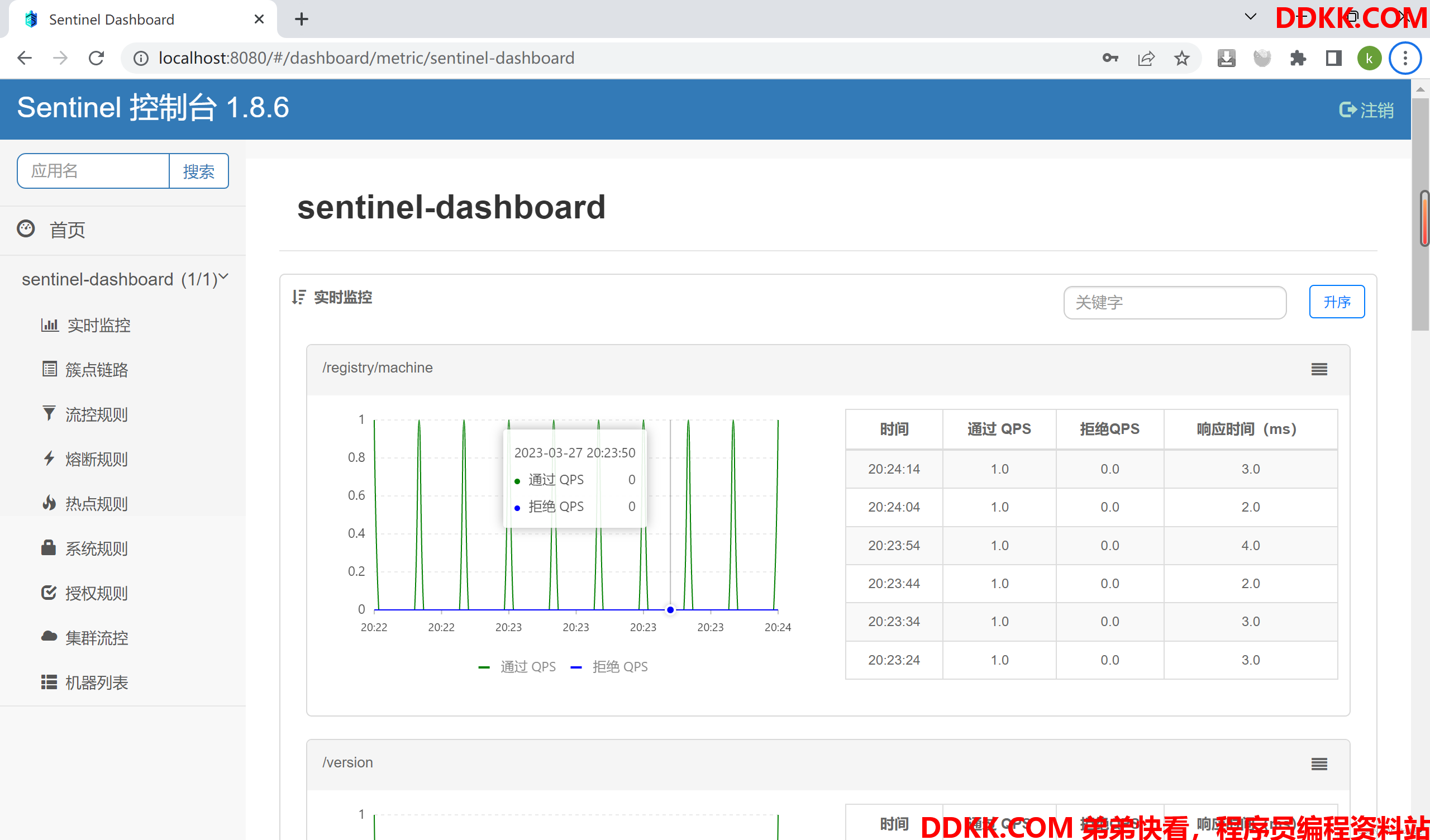
Task: Click the 20:24:14 time cell
Action: click(x=894, y=469)
